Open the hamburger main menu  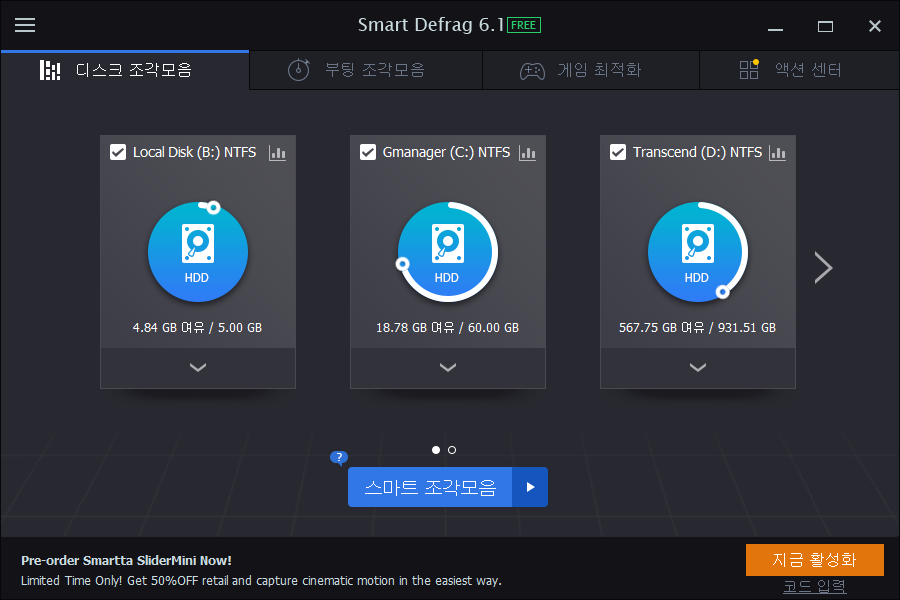(x=25, y=25)
